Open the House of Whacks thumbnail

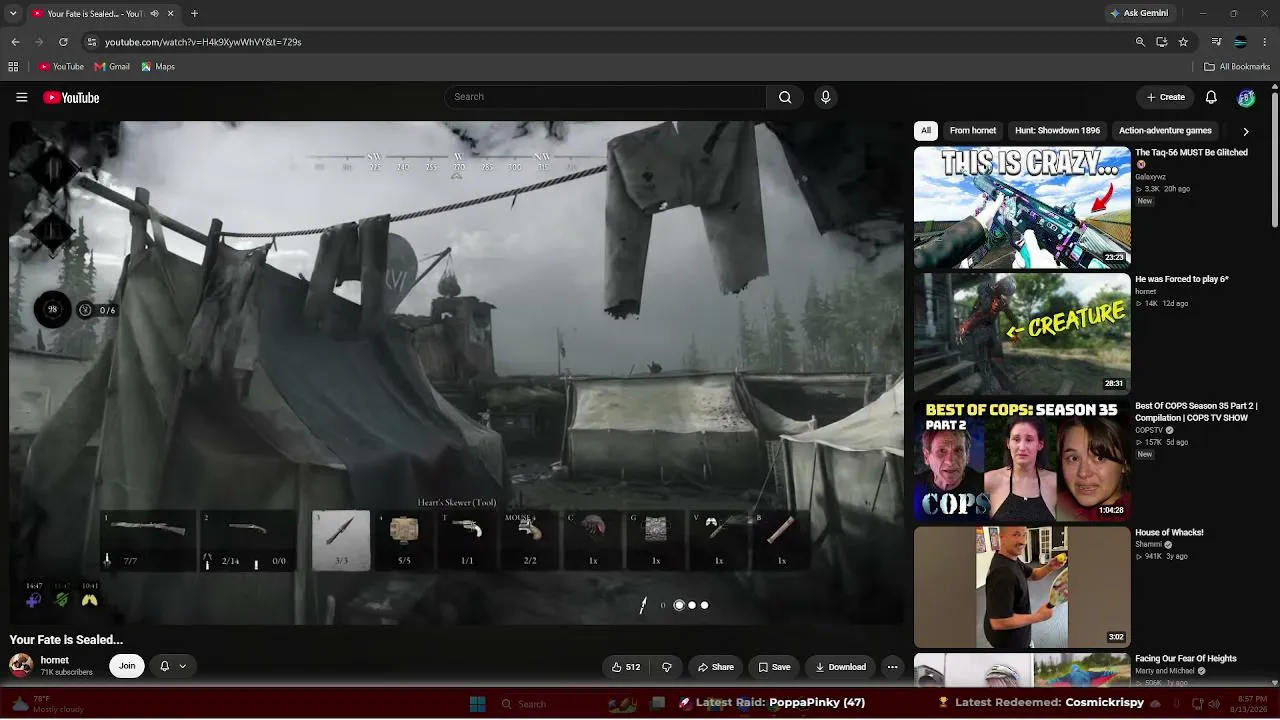pyautogui.click(x=1022, y=587)
